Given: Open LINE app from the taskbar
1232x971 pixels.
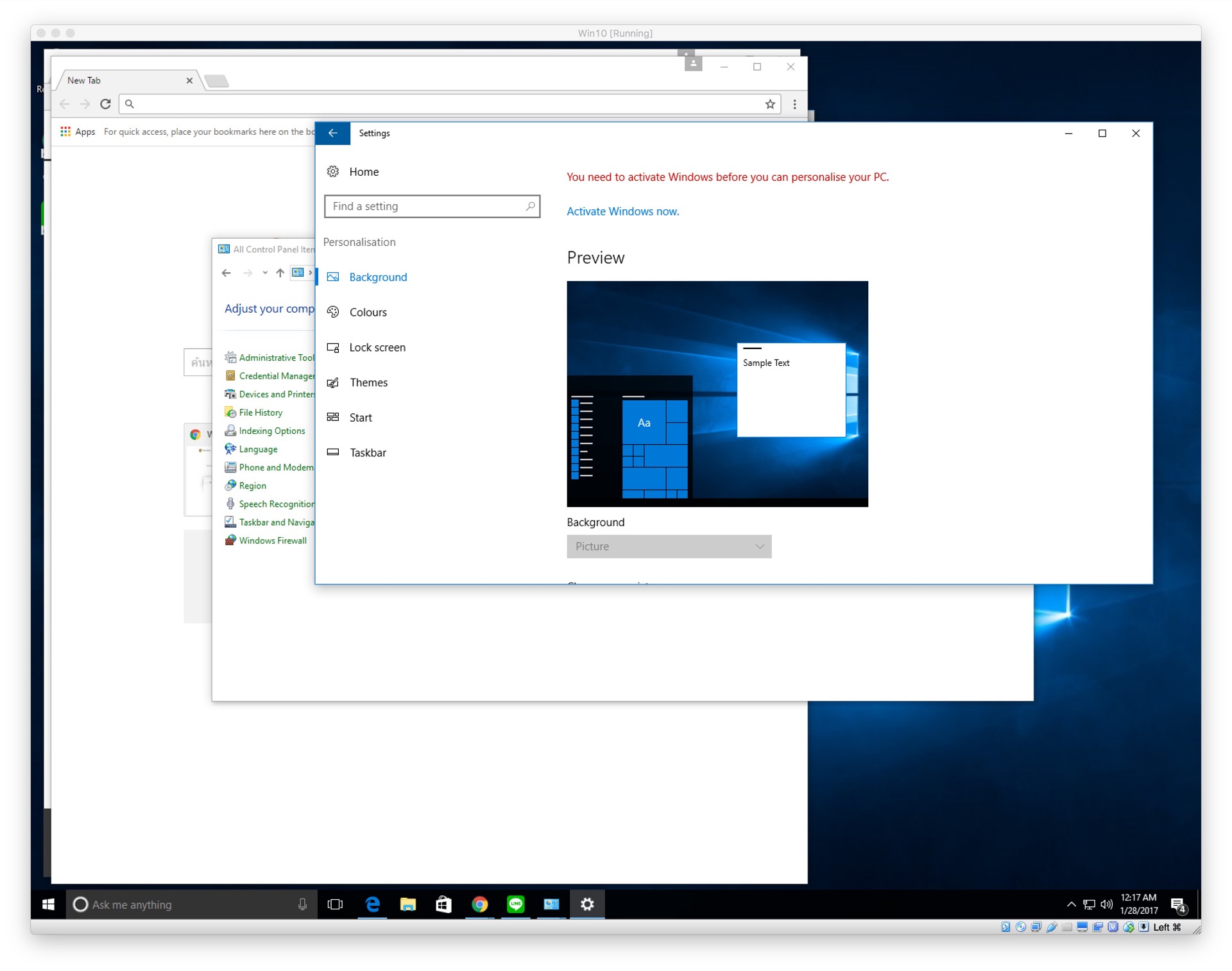Looking at the screenshot, I should tap(515, 904).
